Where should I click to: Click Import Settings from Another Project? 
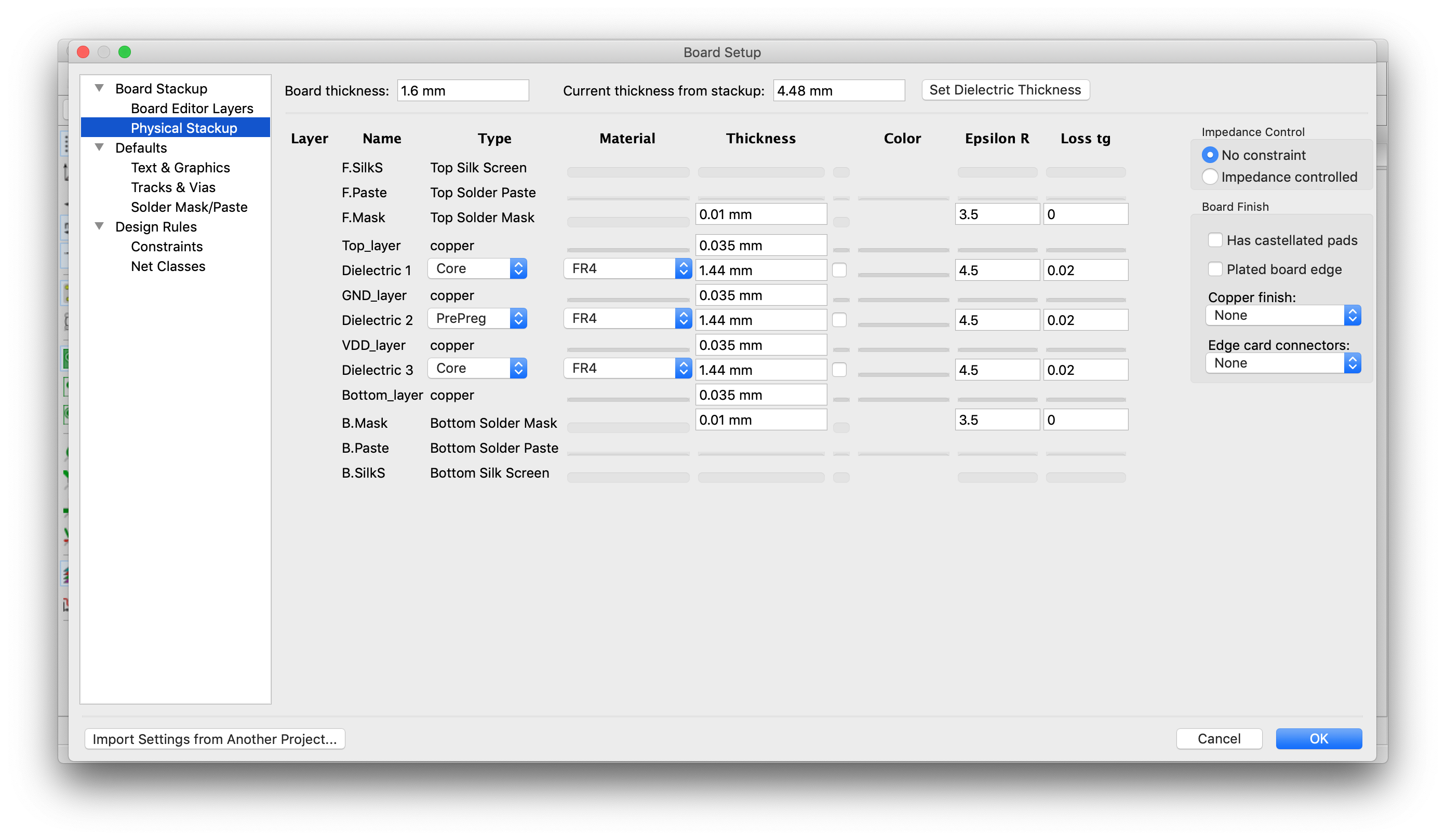click(x=215, y=739)
